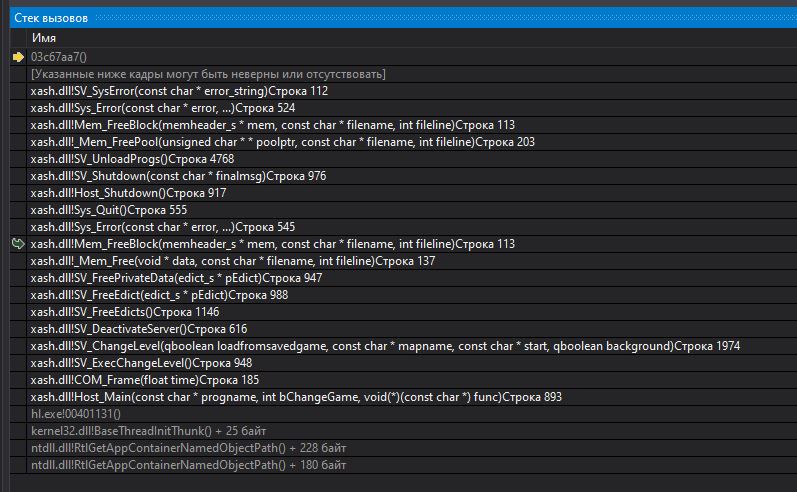
Task: Select the Host_Shutdown frame at line 917
Action: 128,193
